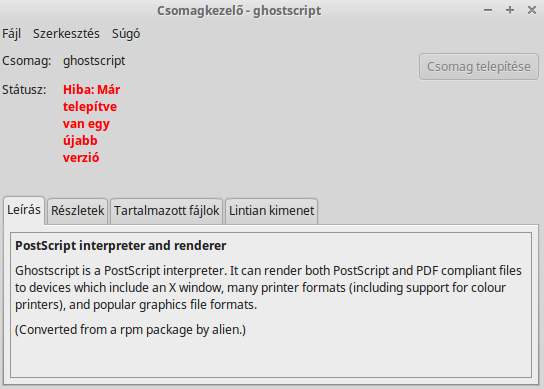Minimize the Csomagkezelő window
The height and width of the screenshot is (389, 544).
click(488, 10)
